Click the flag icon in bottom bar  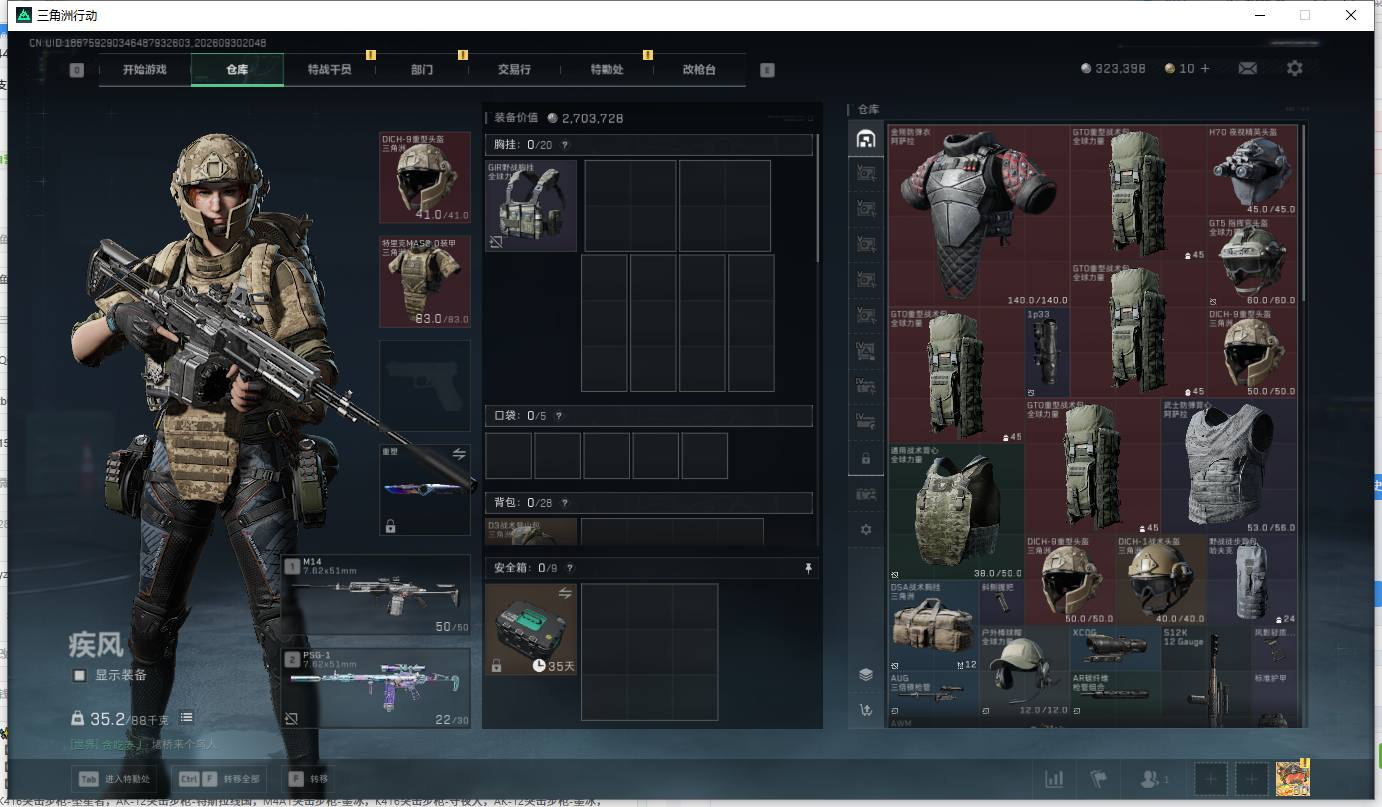1100,779
